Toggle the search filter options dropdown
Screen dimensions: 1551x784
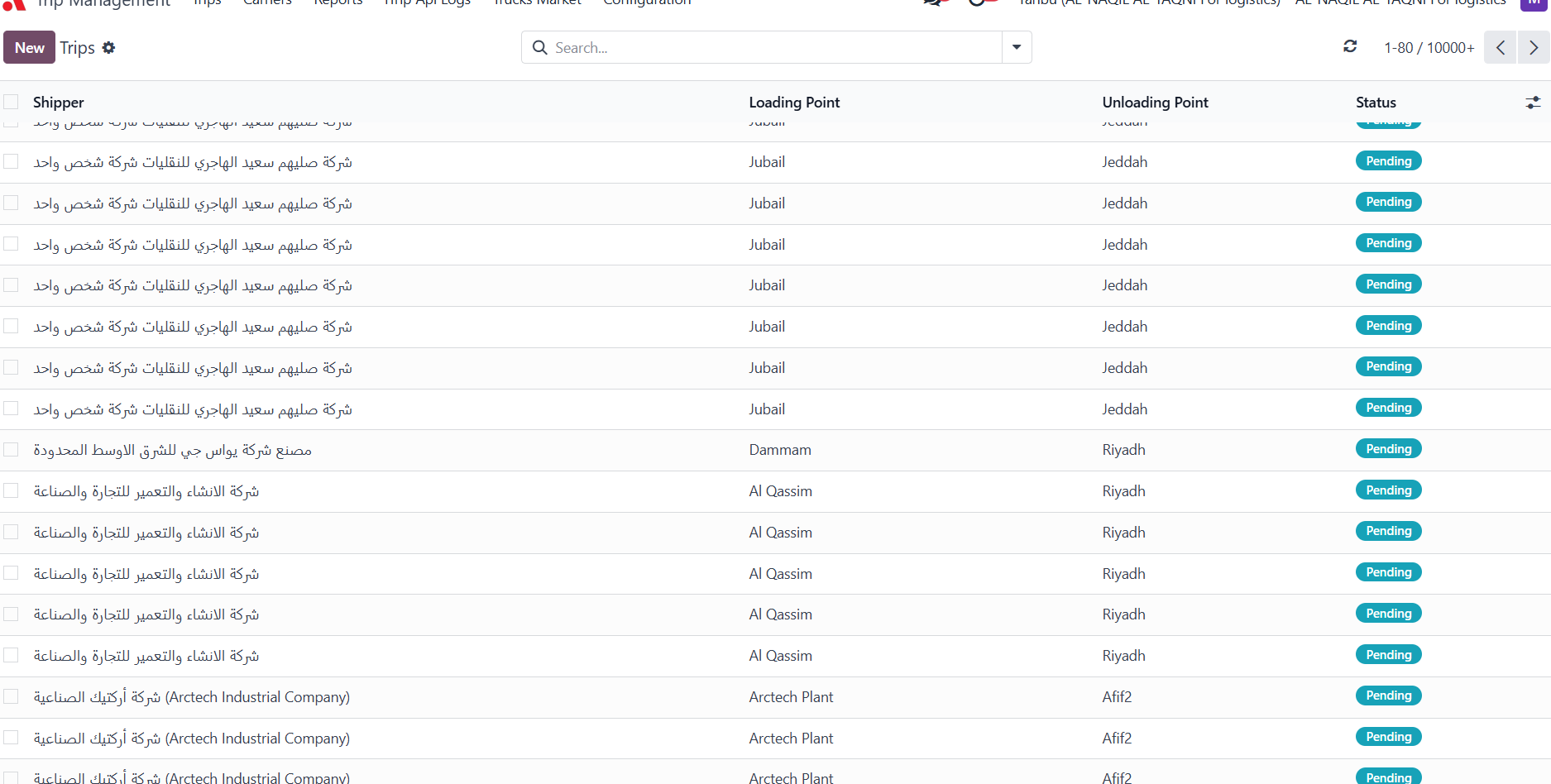click(x=1017, y=47)
